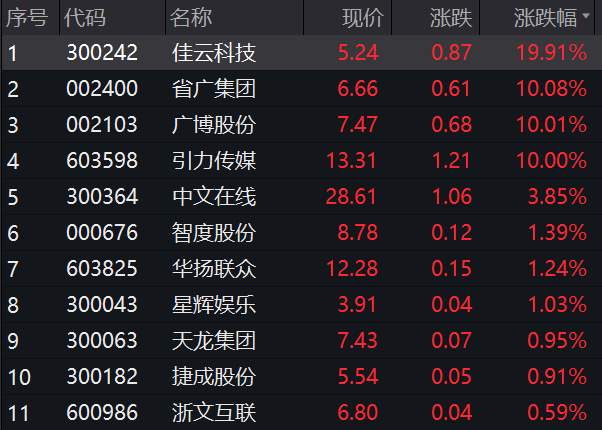
Task: Click the 1.39% change value
Action: (x=557, y=233)
